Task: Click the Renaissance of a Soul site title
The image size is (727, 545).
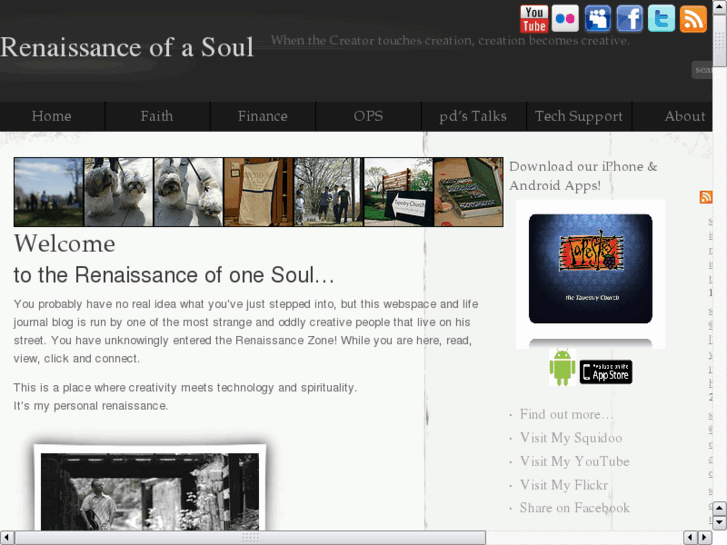Action: 127,47
